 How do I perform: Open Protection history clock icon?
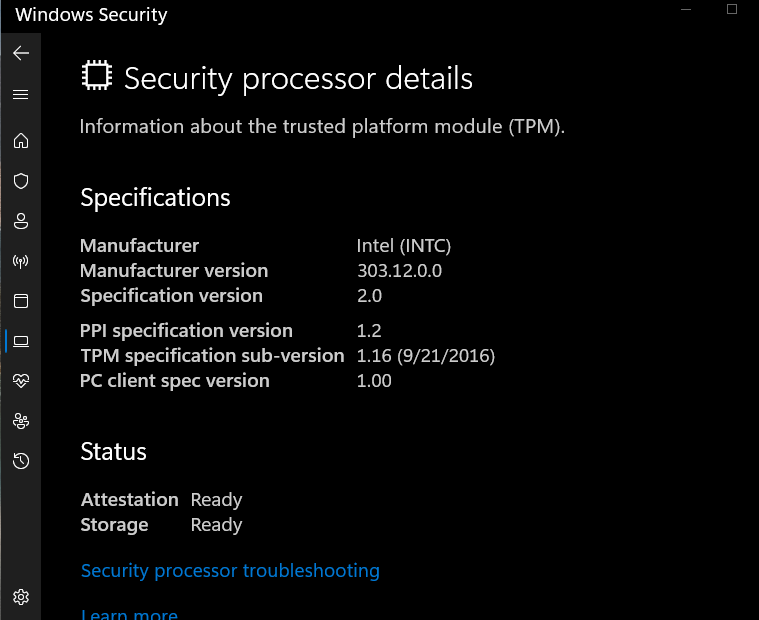pyautogui.click(x=21, y=461)
